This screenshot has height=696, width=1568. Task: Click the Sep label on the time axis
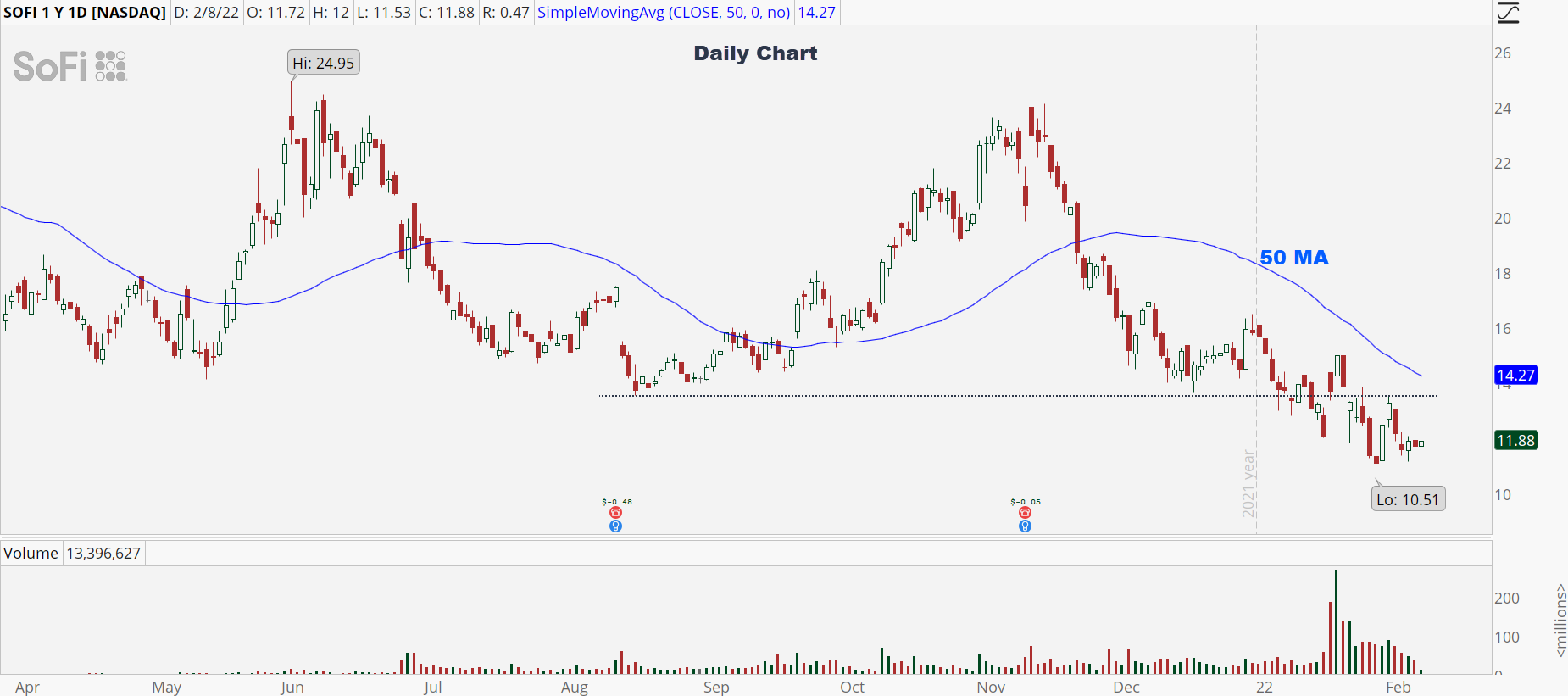716,688
